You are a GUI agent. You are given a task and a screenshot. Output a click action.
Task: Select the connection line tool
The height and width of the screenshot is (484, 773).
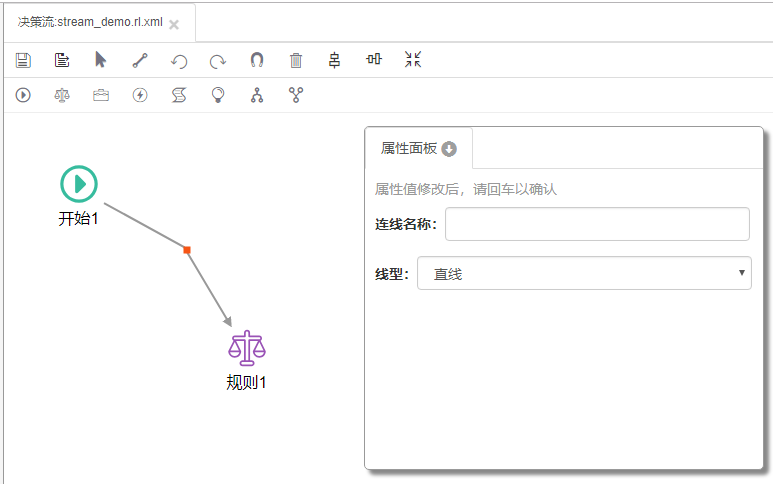coord(140,60)
